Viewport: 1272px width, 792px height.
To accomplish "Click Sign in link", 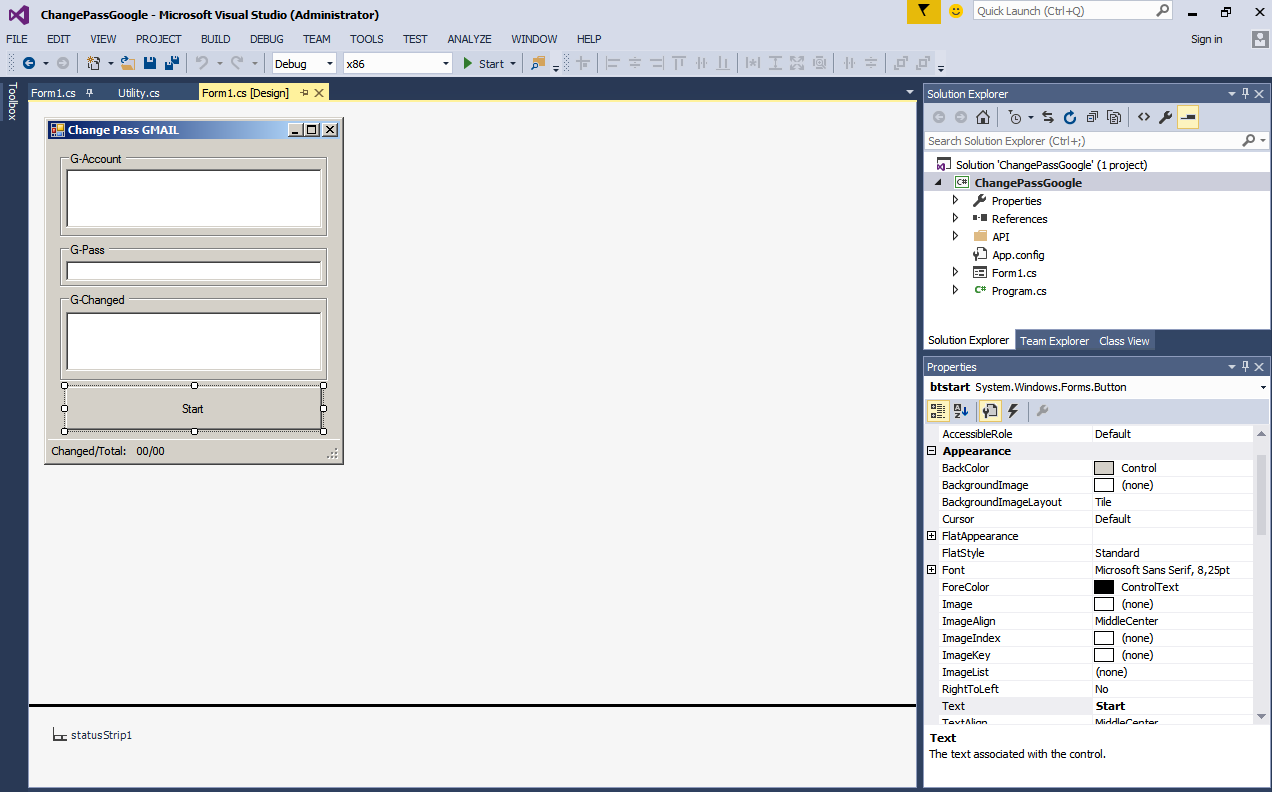I will pyautogui.click(x=1206, y=39).
